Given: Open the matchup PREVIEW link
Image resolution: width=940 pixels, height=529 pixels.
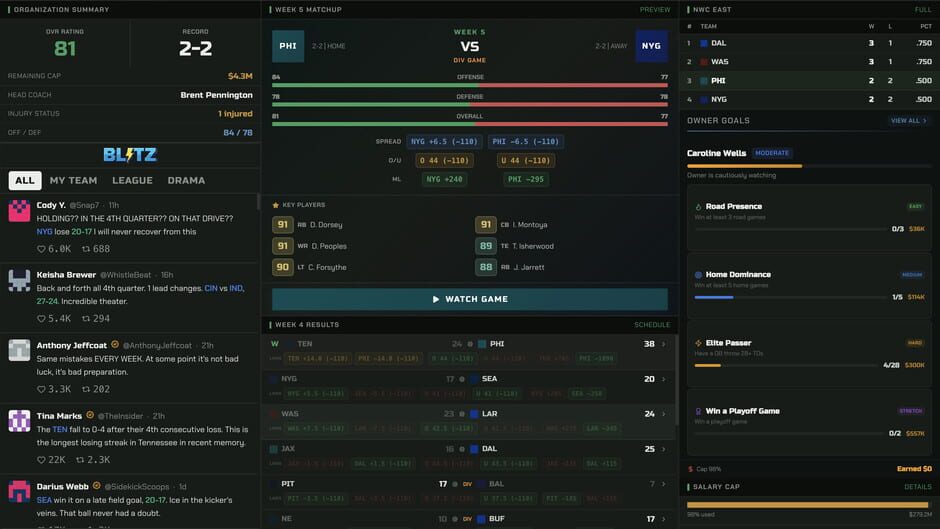Looking at the screenshot, I should pyautogui.click(x=655, y=10).
